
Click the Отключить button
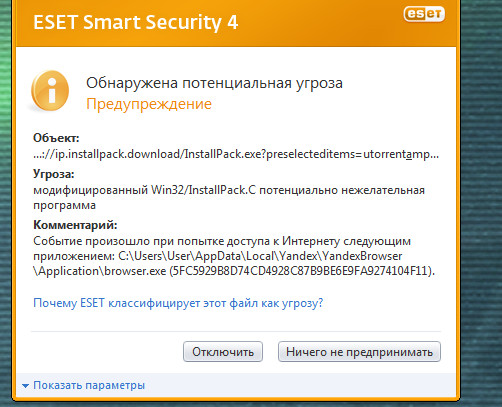click(x=223, y=352)
